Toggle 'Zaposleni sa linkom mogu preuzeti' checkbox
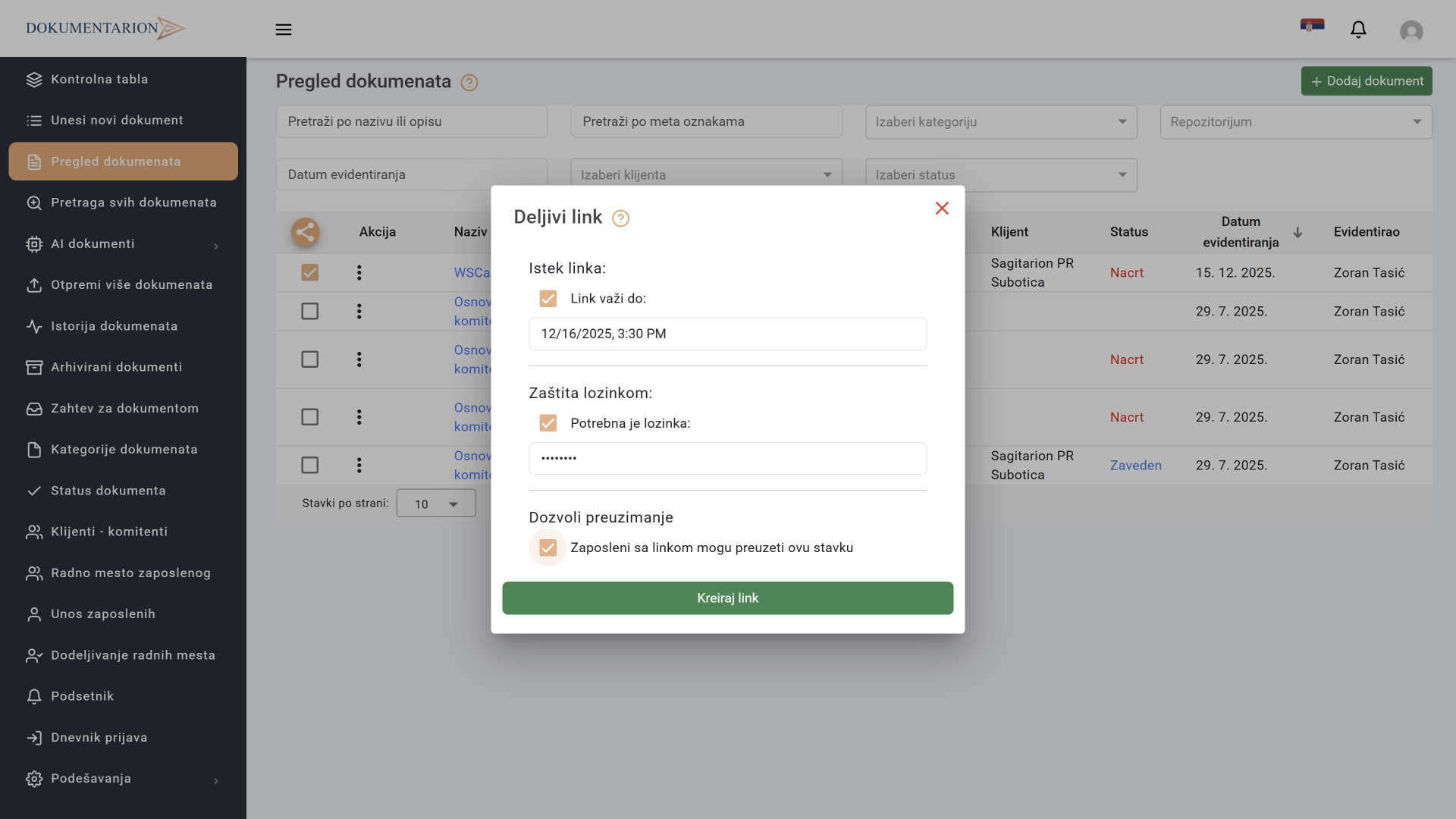The image size is (1456, 819). [548, 548]
